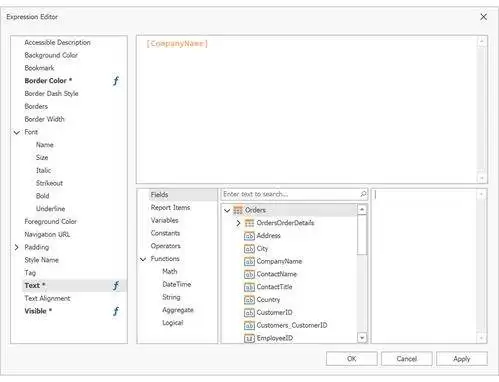Image resolution: width=499 pixels, height=382 pixels.
Task: Click the function icon beside Text property
Action: pyautogui.click(x=116, y=286)
